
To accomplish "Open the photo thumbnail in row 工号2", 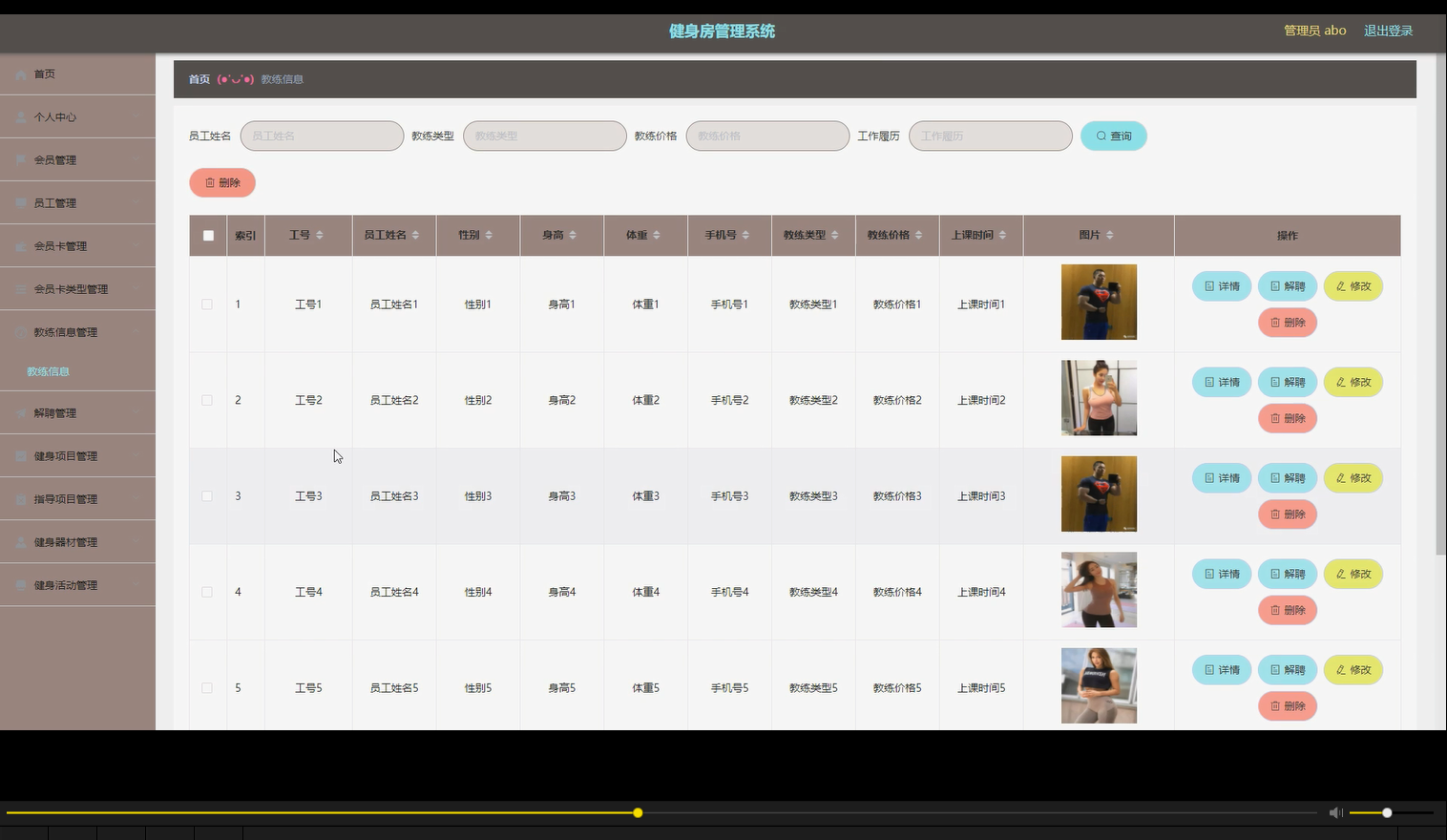I will point(1099,398).
